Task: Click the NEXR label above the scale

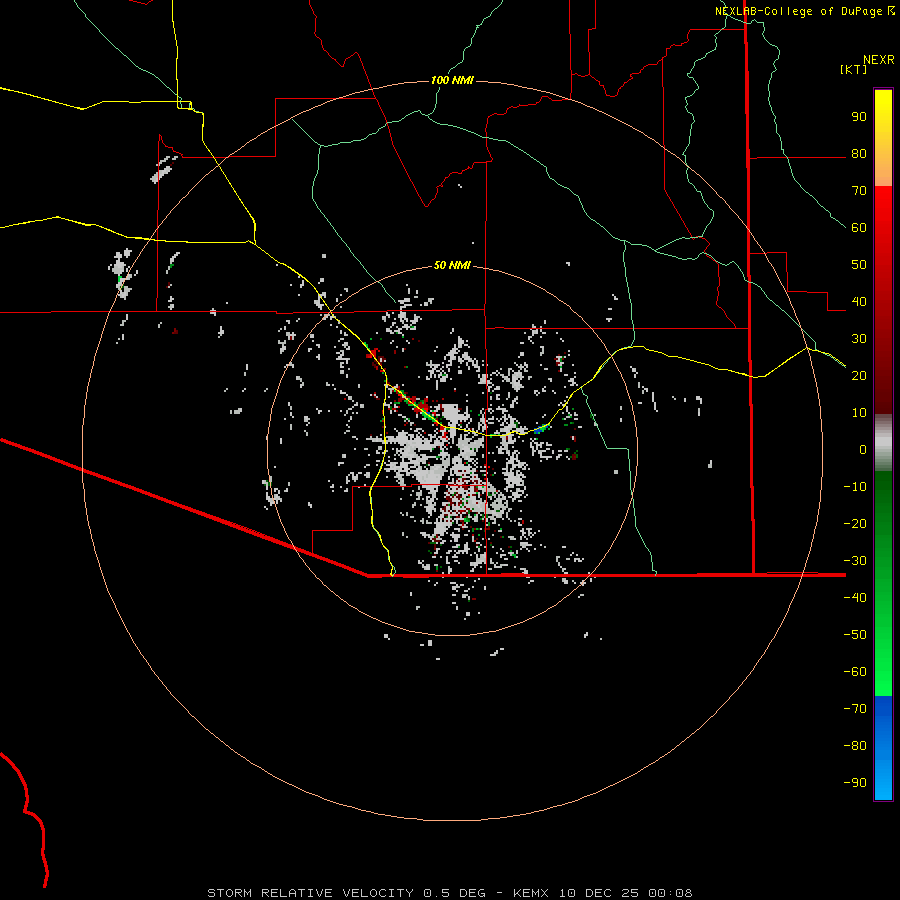Action: 879,60
